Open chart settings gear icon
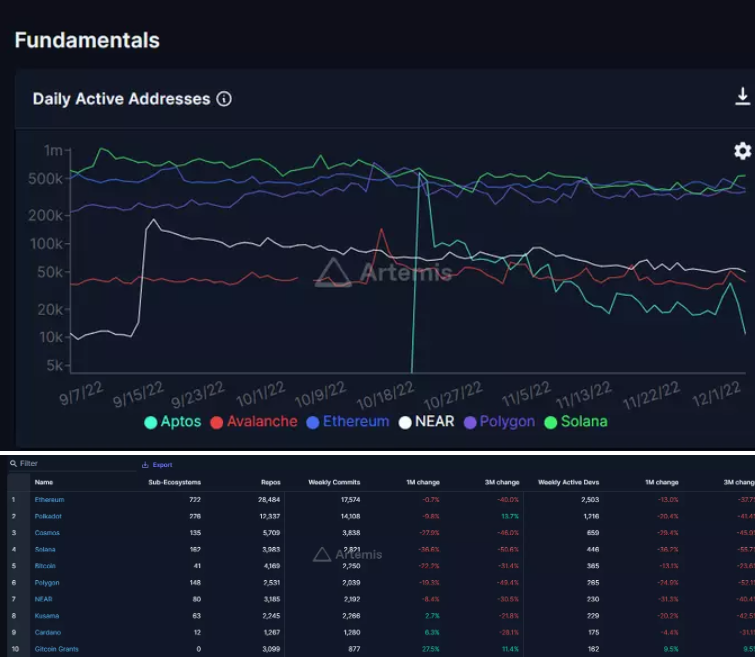 point(742,151)
